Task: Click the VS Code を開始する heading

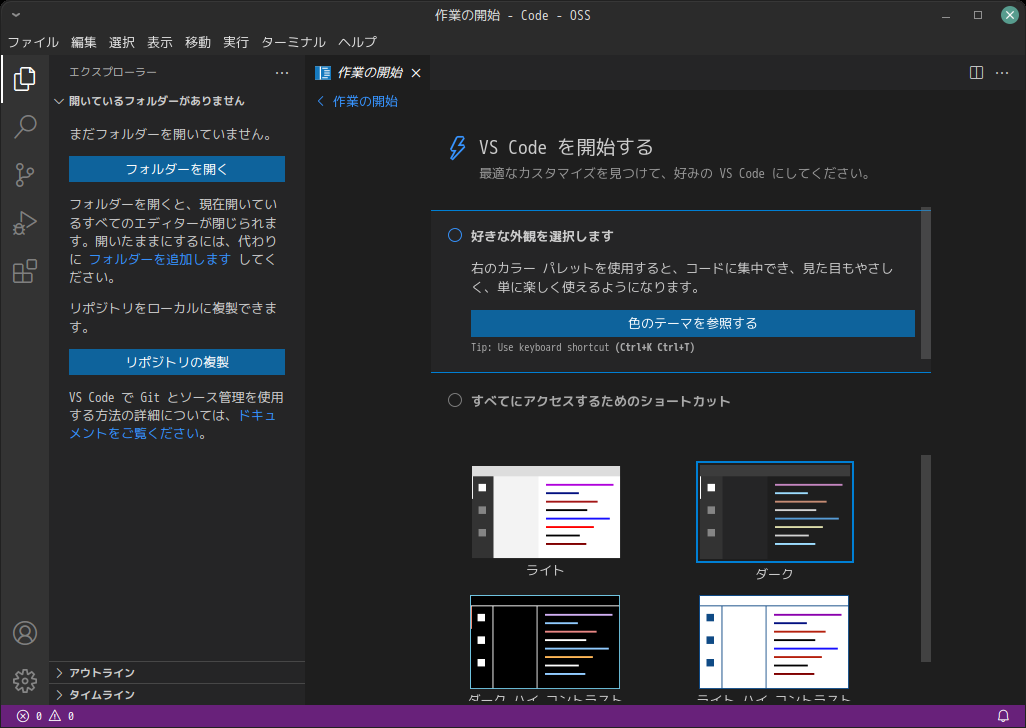Action: [566, 147]
